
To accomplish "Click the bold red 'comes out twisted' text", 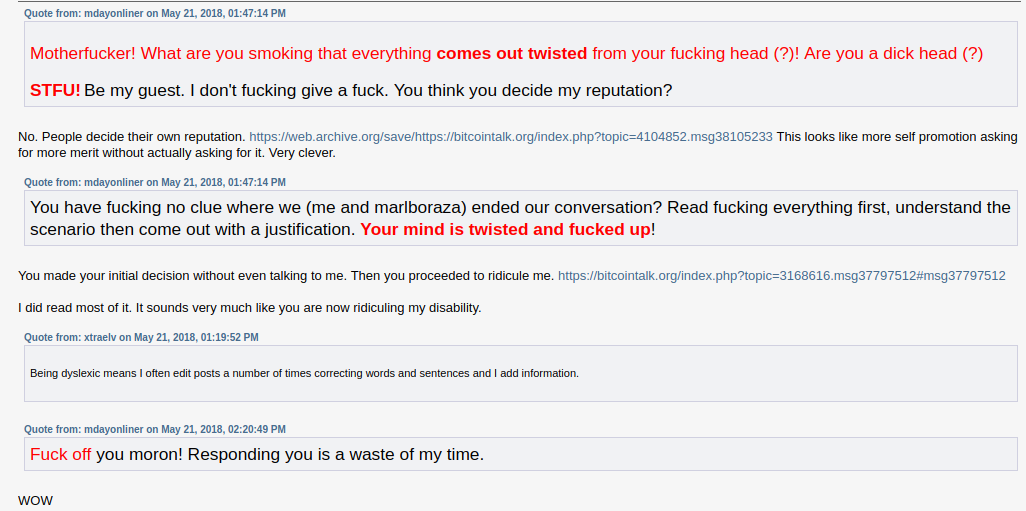I will pyautogui.click(x=512, y=54).
